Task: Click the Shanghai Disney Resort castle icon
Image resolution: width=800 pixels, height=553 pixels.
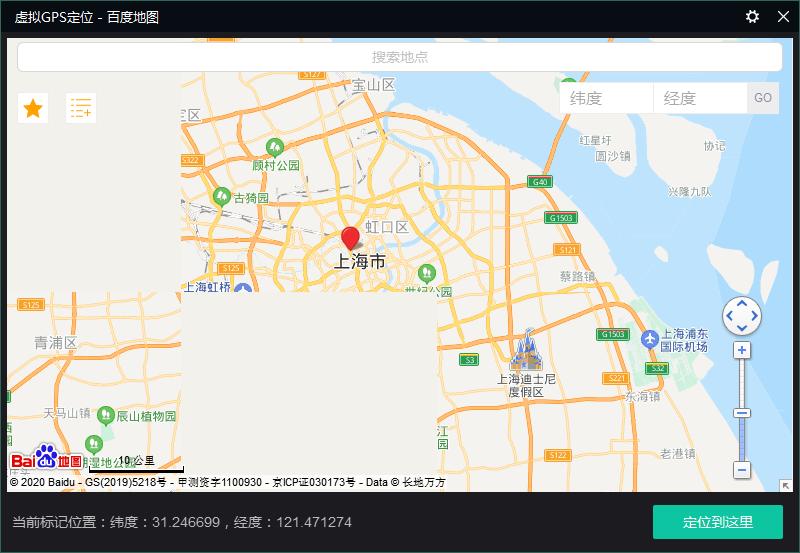Action: click(525, 349)
